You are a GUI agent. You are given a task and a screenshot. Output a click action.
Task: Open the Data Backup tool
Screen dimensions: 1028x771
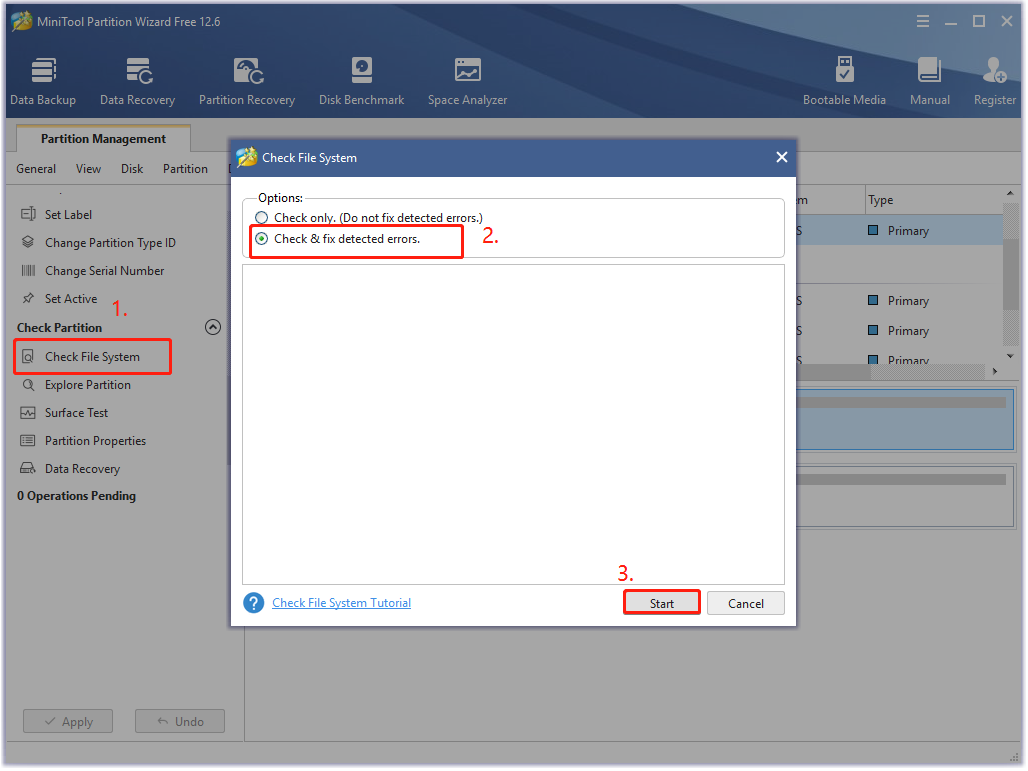(43, 81)
